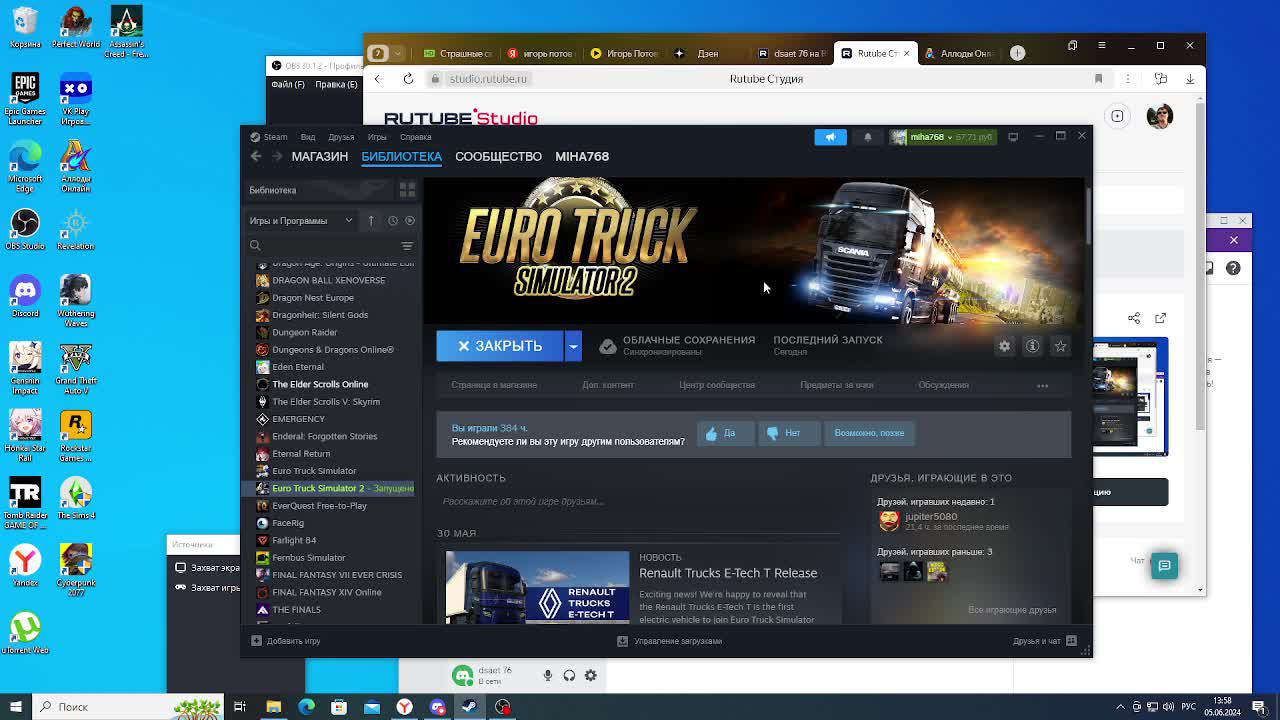The width and height of the screenshot is (1280, 720).
Task: Sort library by recent activity clock icon
Action: pos(393,221)
